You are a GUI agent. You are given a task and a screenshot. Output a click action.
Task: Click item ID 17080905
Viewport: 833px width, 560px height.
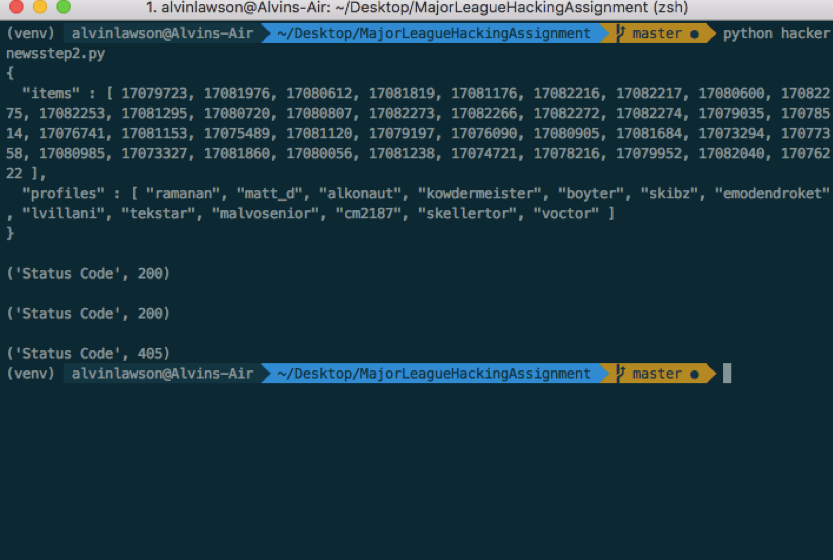click(566, 133)
